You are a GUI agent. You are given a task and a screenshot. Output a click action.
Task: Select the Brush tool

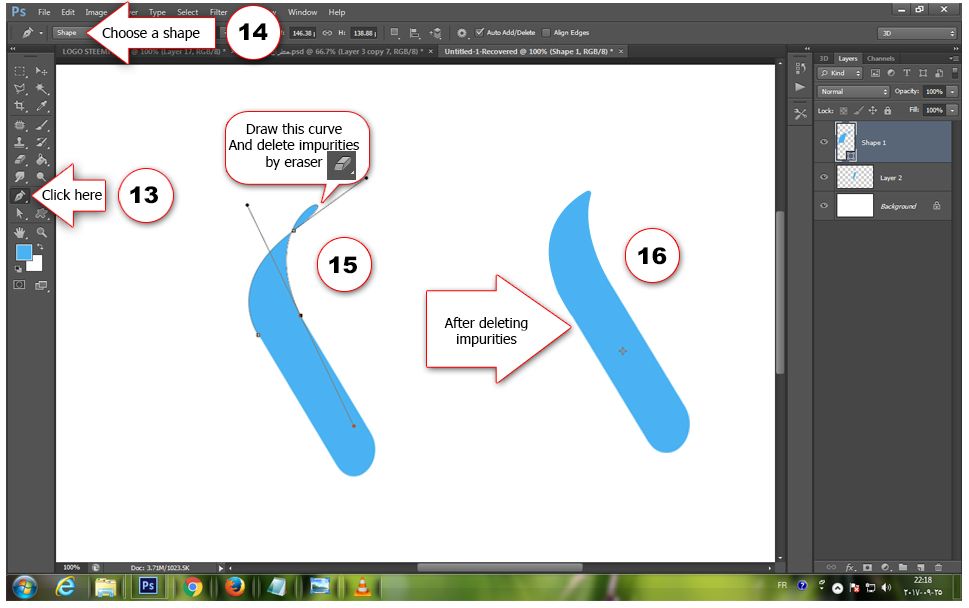41,125
